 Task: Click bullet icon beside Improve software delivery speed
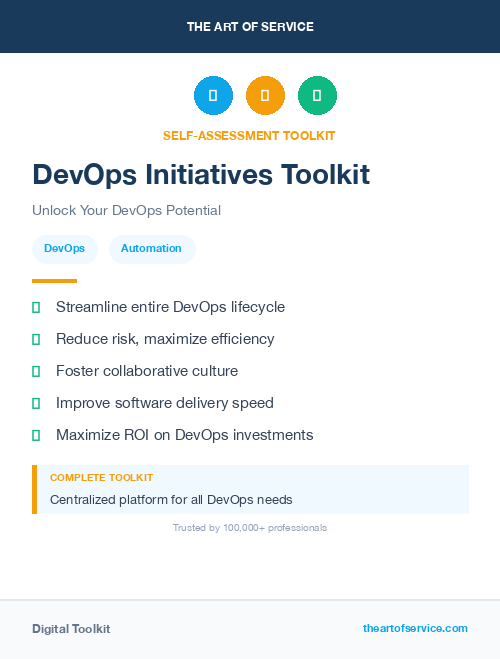coord(36,403)
